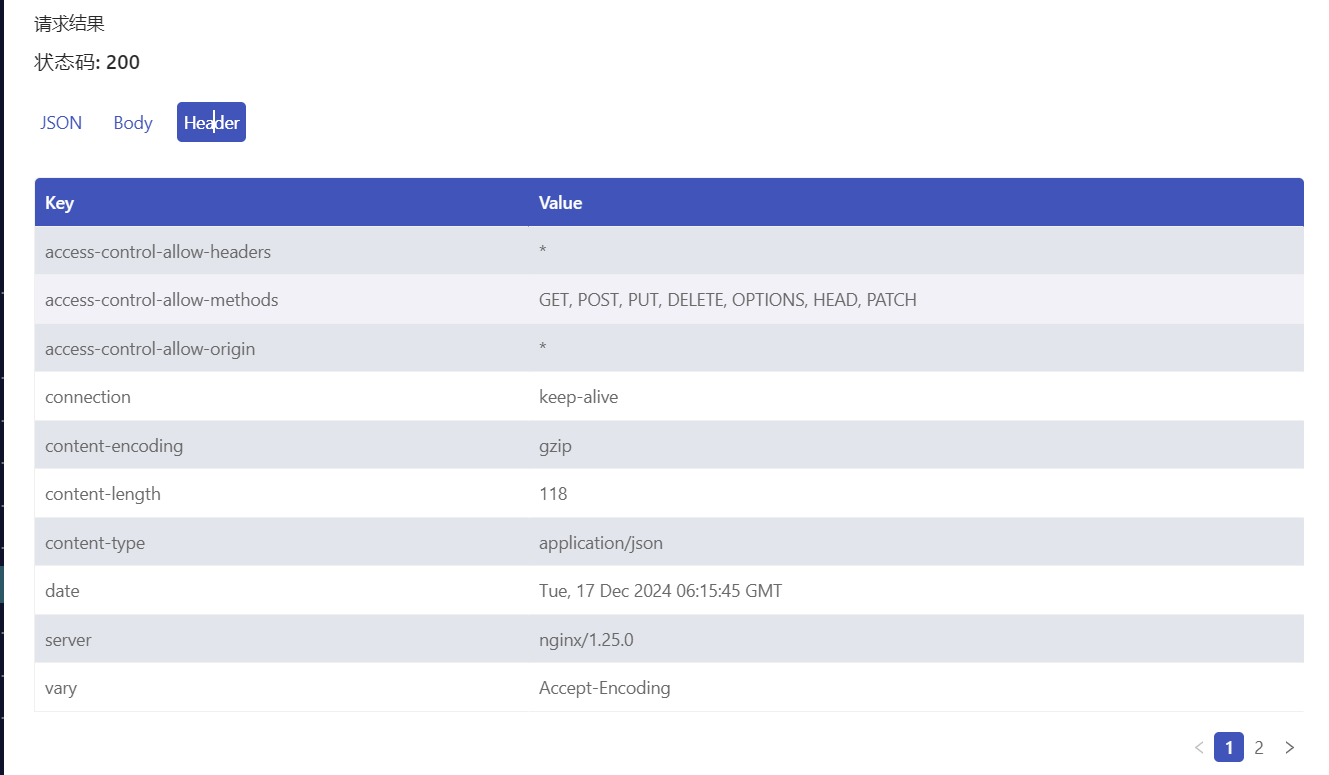
Task: Click the content-length key cell
Action: click(x=282, y=494)
